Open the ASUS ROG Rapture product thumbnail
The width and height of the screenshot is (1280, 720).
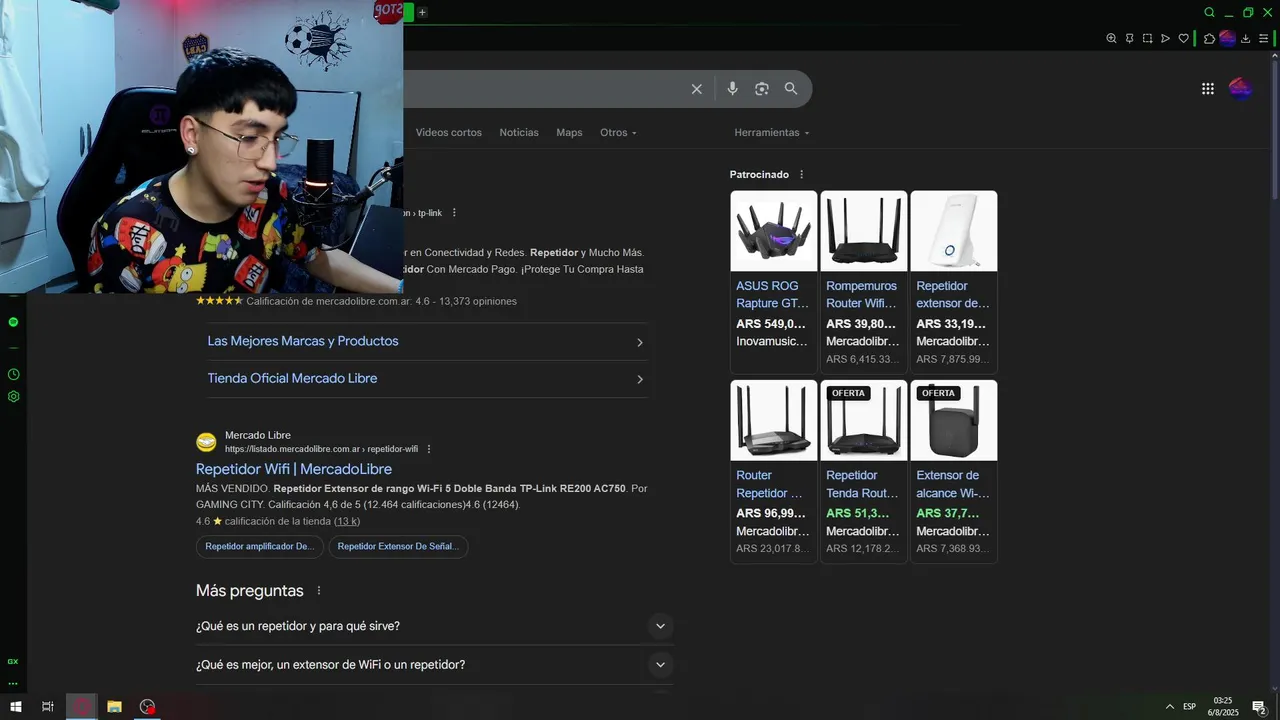click(x=774, y=231)
